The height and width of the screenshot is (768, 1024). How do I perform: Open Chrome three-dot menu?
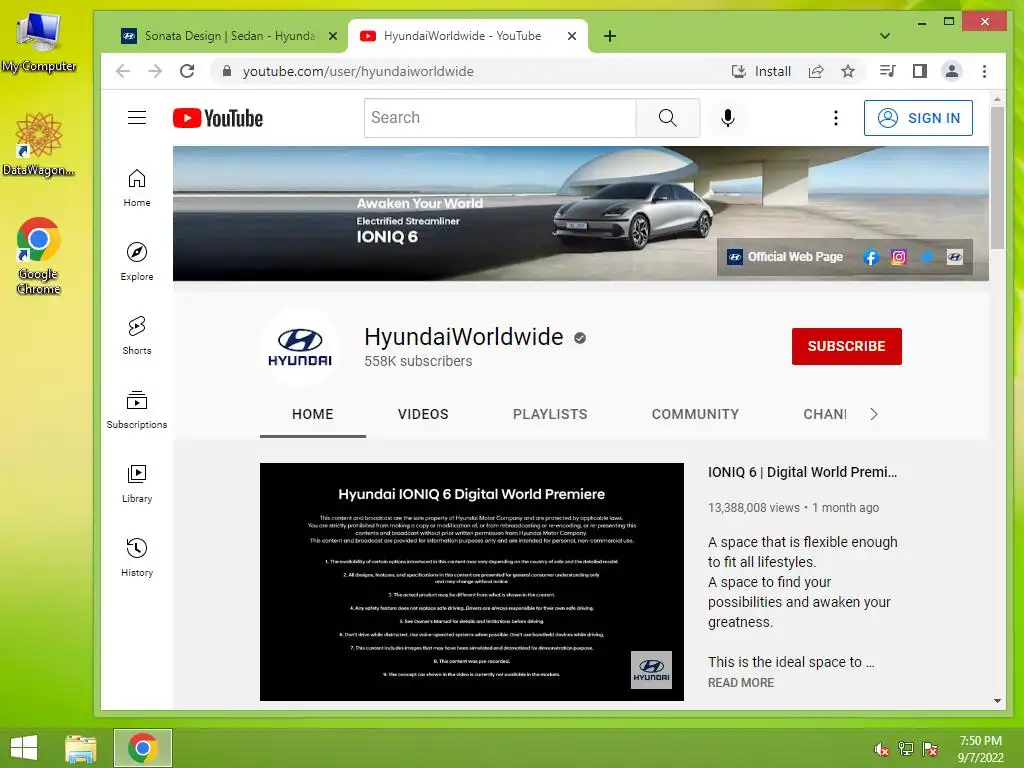[x=984, y=71]
